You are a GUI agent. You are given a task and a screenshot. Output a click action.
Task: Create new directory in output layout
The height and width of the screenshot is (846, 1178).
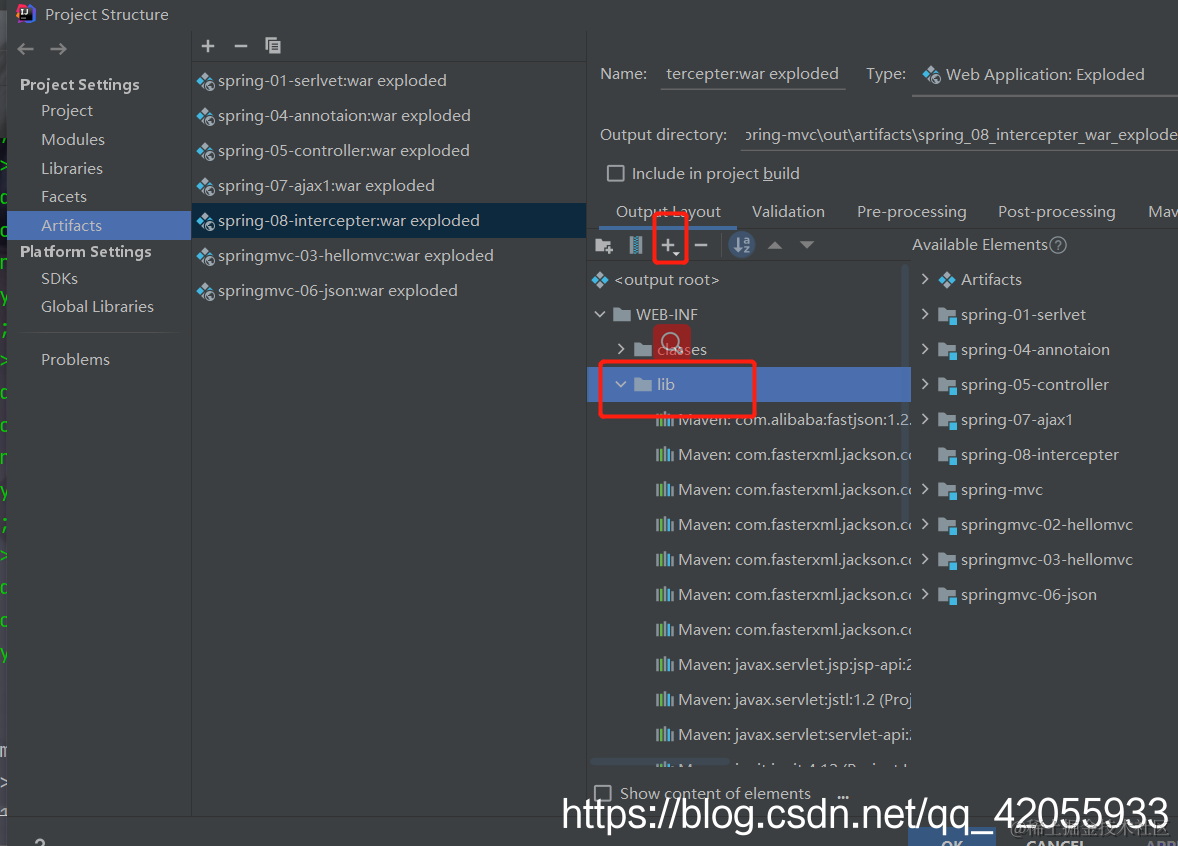tap(604, 245)
